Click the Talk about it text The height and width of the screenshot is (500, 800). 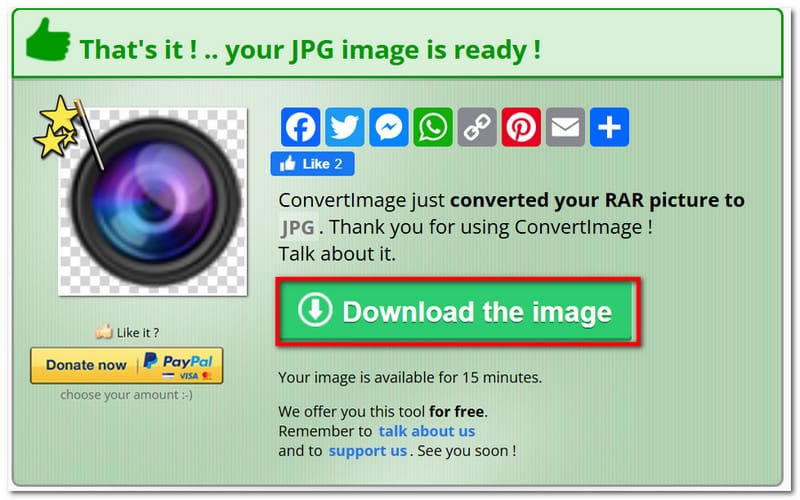point(337,254)
